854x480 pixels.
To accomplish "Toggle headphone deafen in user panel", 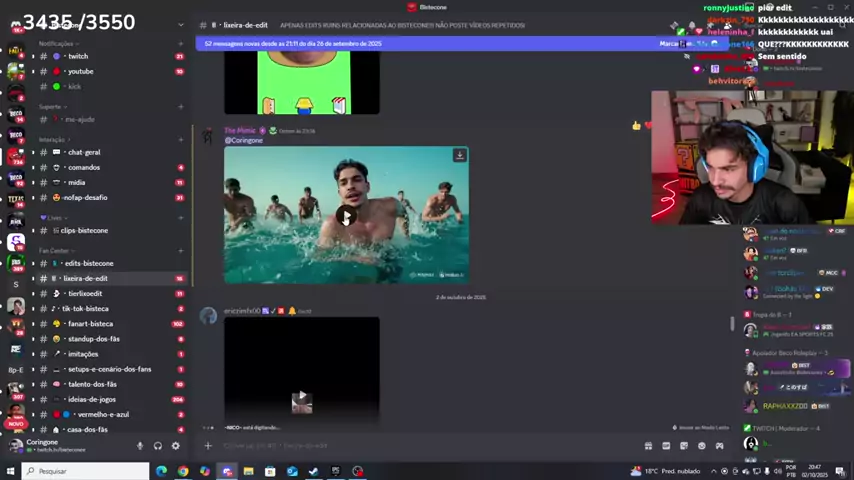I will [157, 446].
